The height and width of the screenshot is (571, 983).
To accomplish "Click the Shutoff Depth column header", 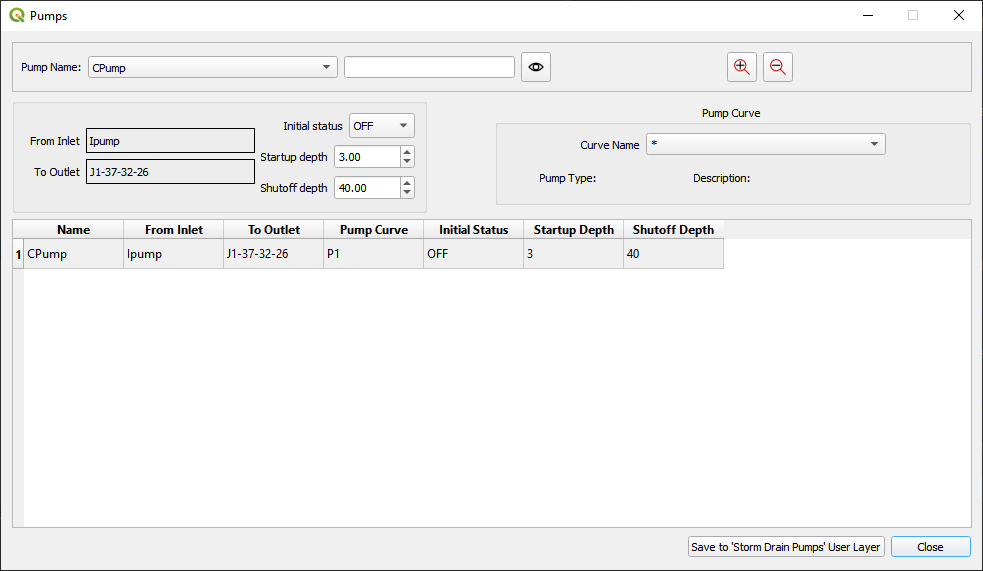I will [x=673, y=230].
